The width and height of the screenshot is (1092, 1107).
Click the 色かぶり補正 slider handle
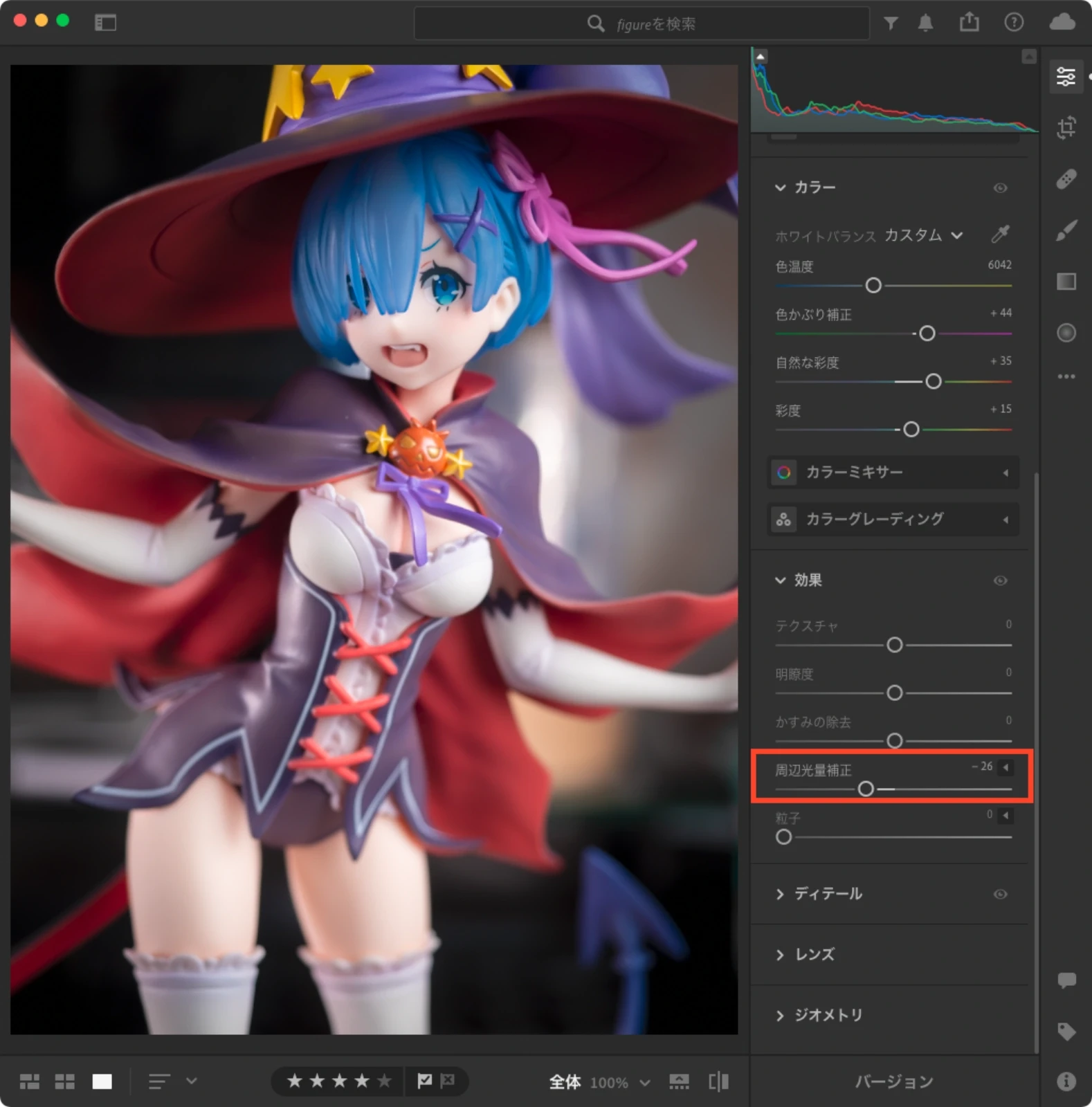point(927,333)
